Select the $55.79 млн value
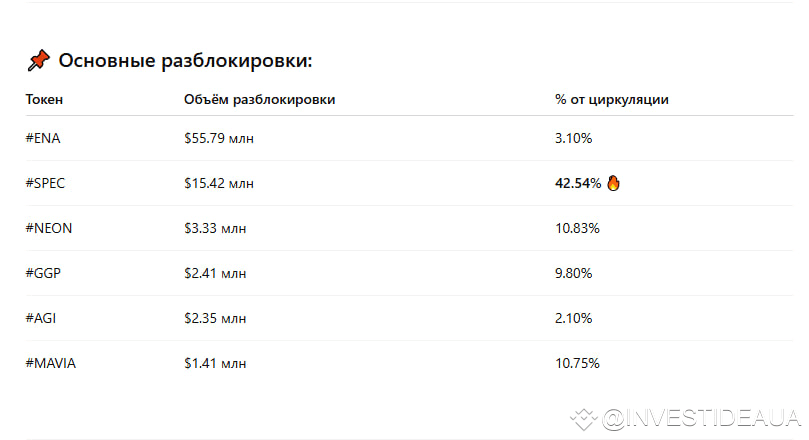Screen dimensions: 809x440 click(x=219, y=138)
